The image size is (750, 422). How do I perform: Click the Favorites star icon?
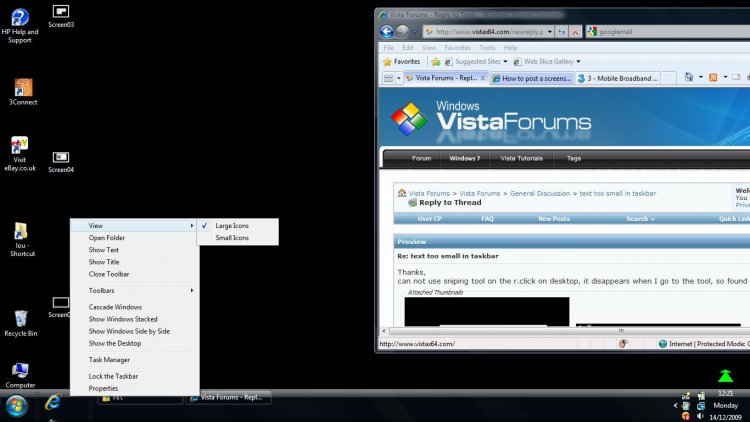pos(388,62)
